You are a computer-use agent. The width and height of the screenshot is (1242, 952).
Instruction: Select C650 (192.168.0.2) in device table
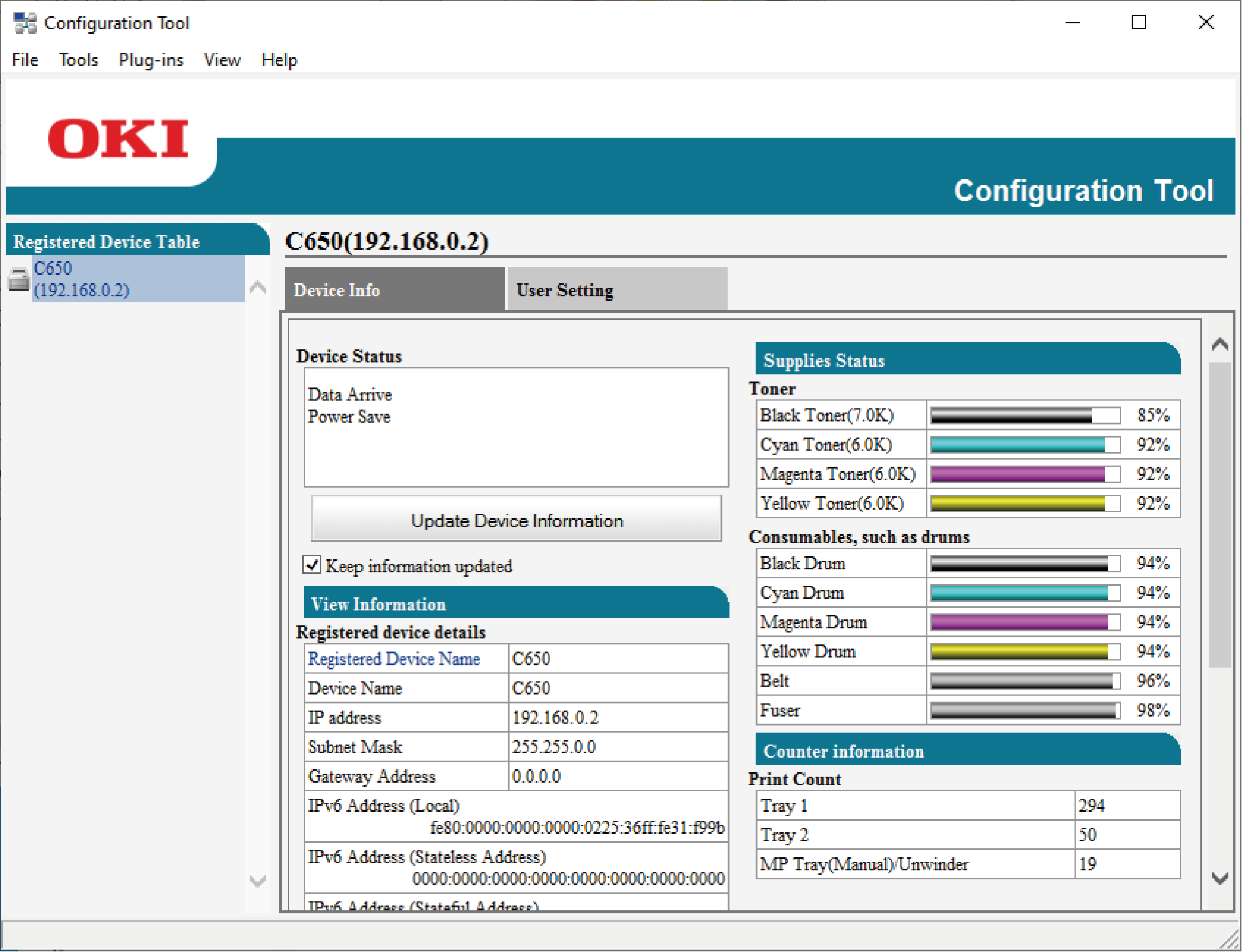pos(138,279)
